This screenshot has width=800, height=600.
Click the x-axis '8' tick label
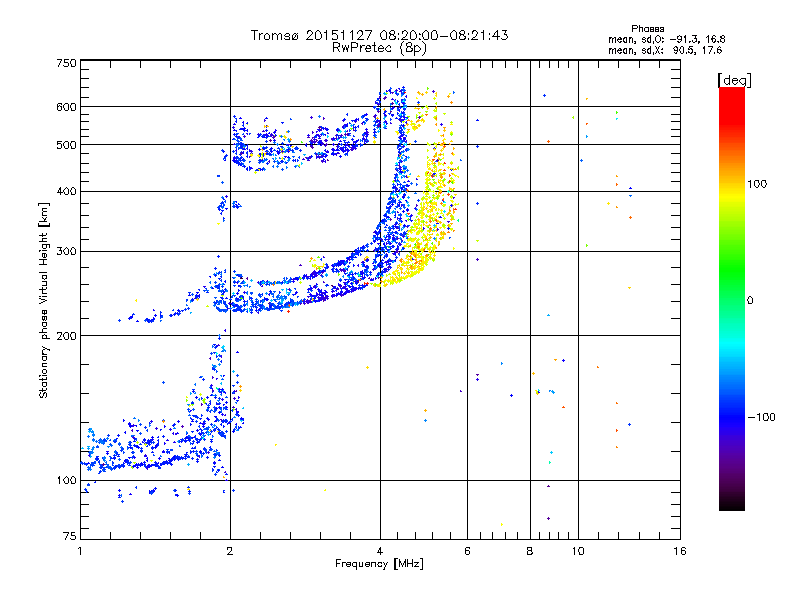pyautogui.click(x=530, y=551)
